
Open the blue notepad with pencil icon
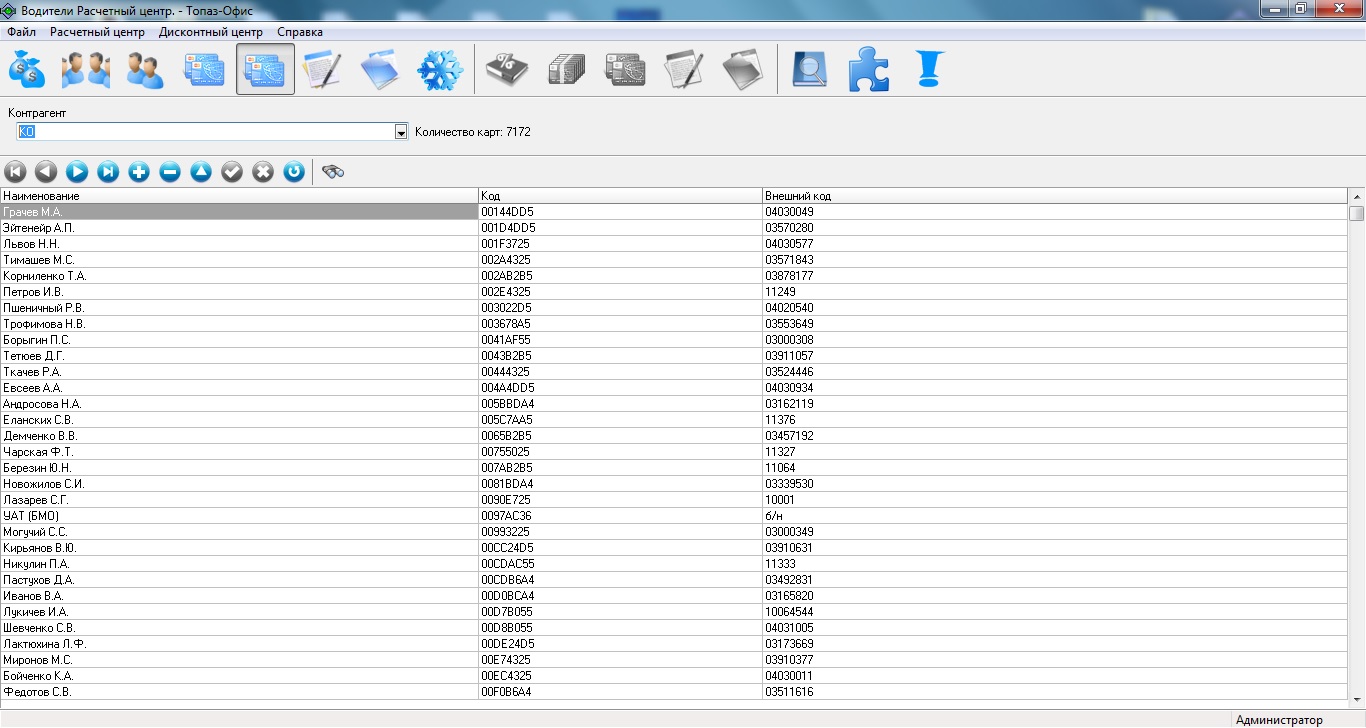[322, 69]
